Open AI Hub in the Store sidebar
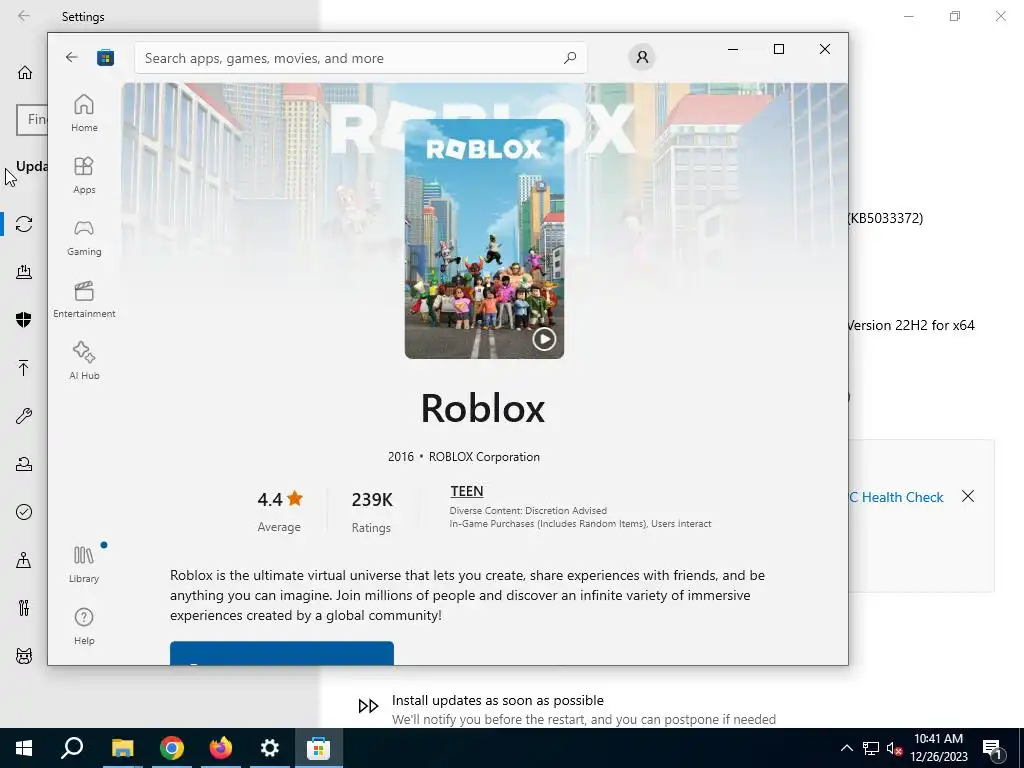The width and height of the screenshot is (1024, 768). click(x=84, y=361)
